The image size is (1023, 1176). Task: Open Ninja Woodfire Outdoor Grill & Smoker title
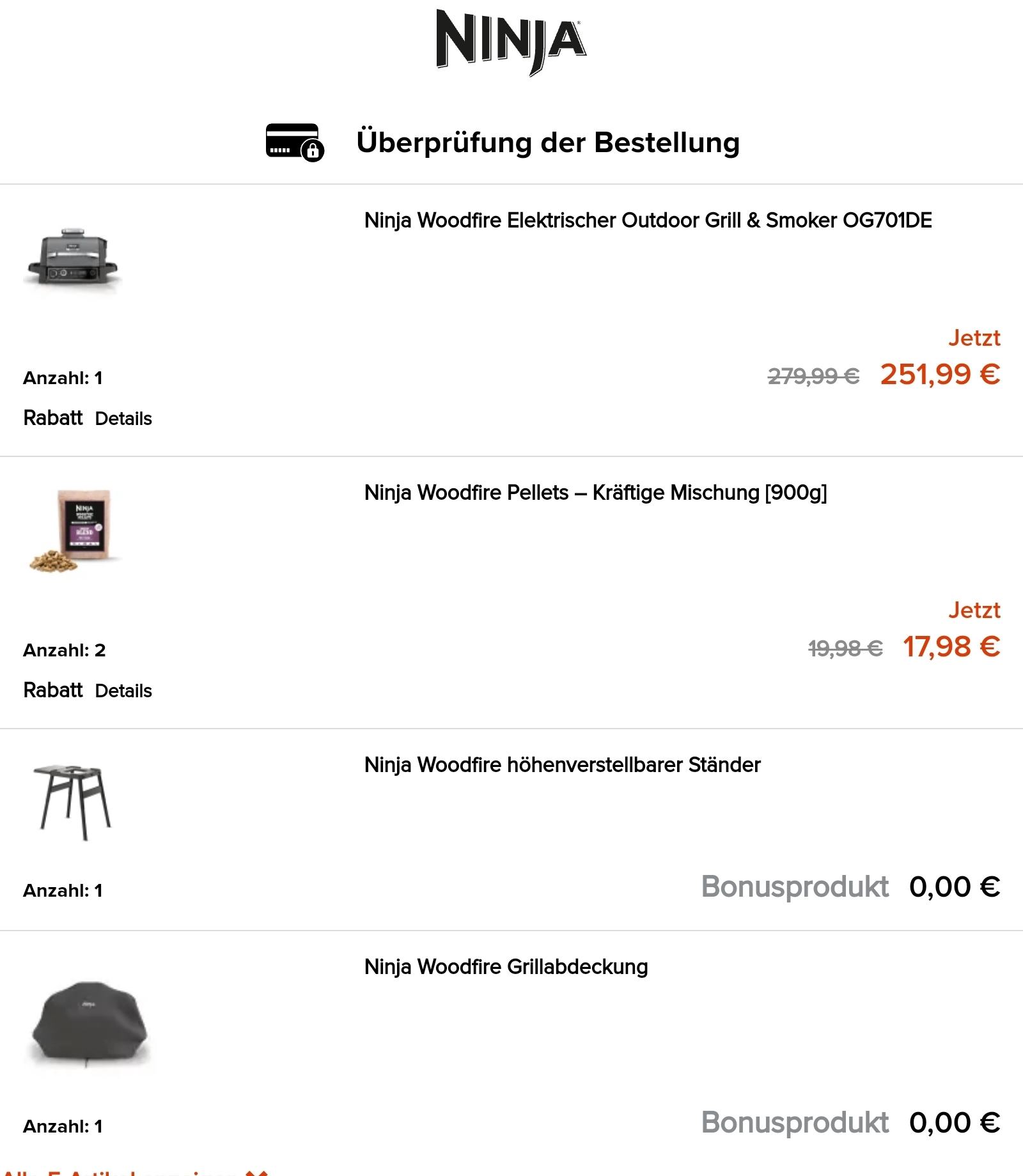648,220
